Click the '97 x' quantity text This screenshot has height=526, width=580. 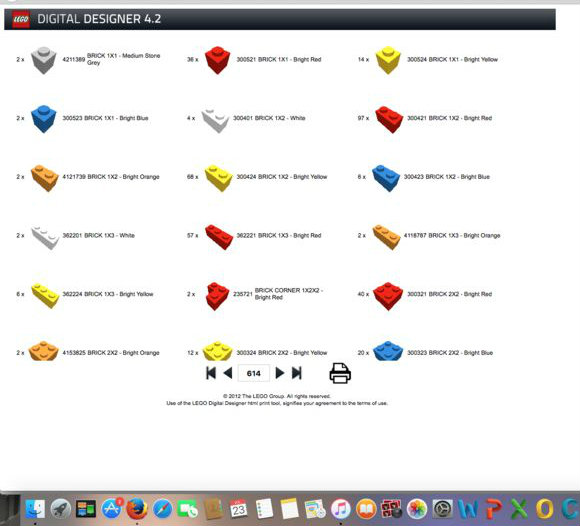(363, 118)
